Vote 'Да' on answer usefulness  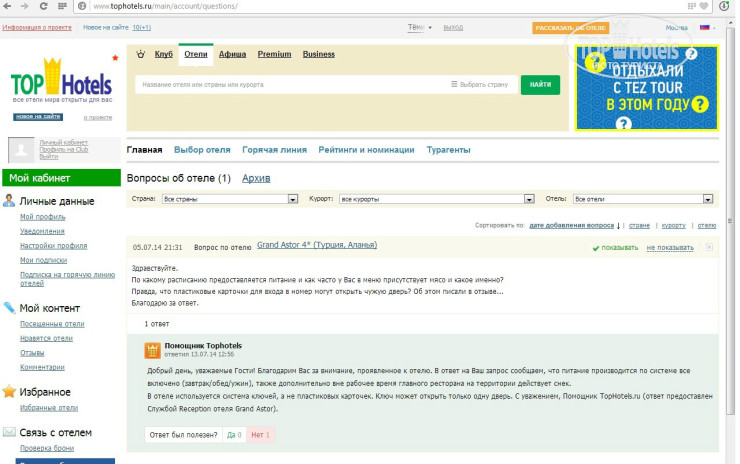pos(235,435)
